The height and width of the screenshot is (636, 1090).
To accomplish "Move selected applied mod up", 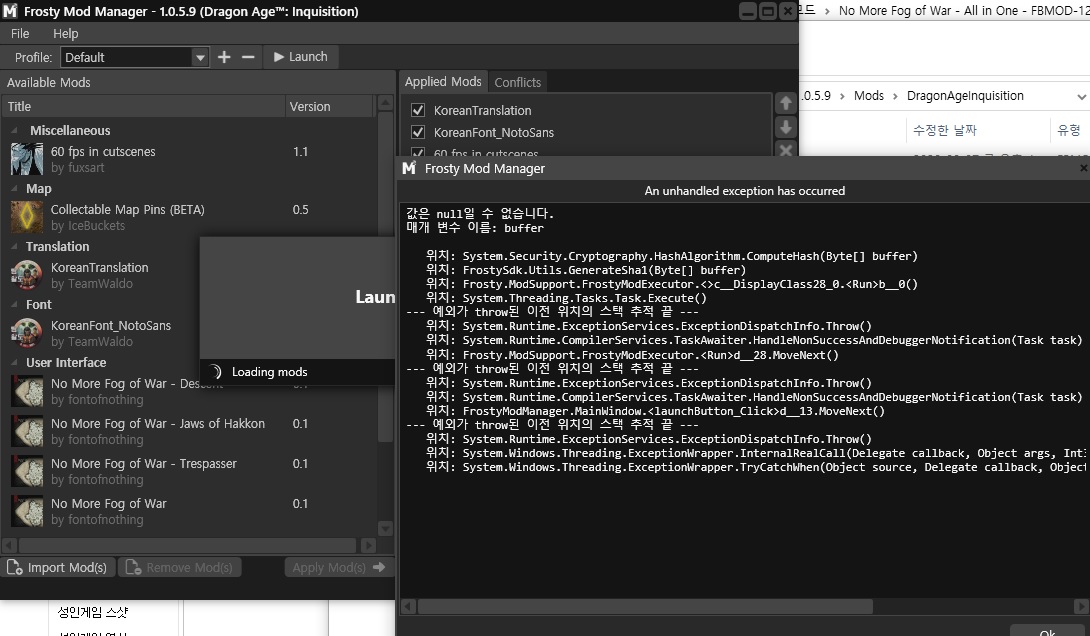I will (786, 104).
